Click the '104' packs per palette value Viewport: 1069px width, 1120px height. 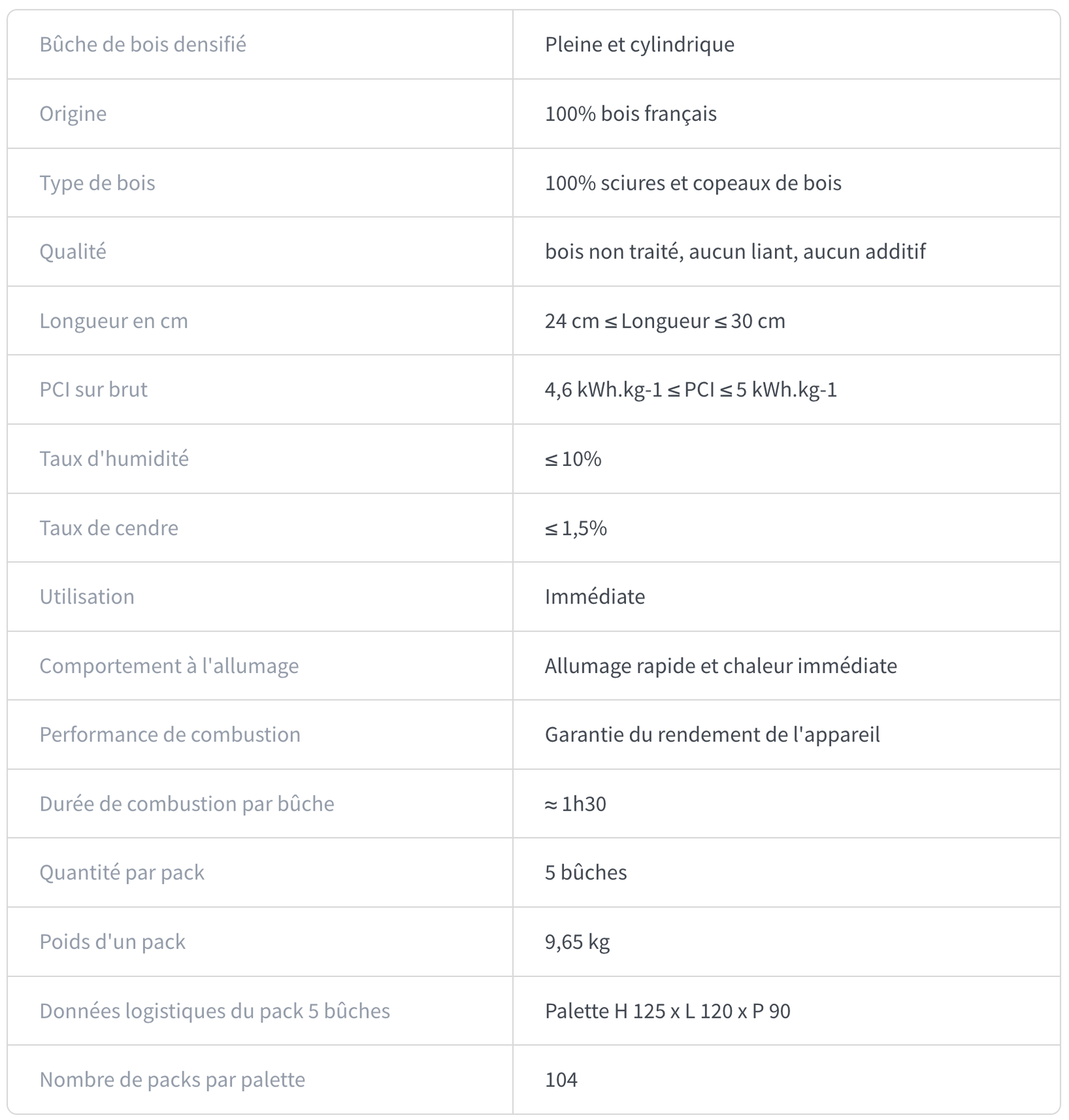[x=561, y=1079]
